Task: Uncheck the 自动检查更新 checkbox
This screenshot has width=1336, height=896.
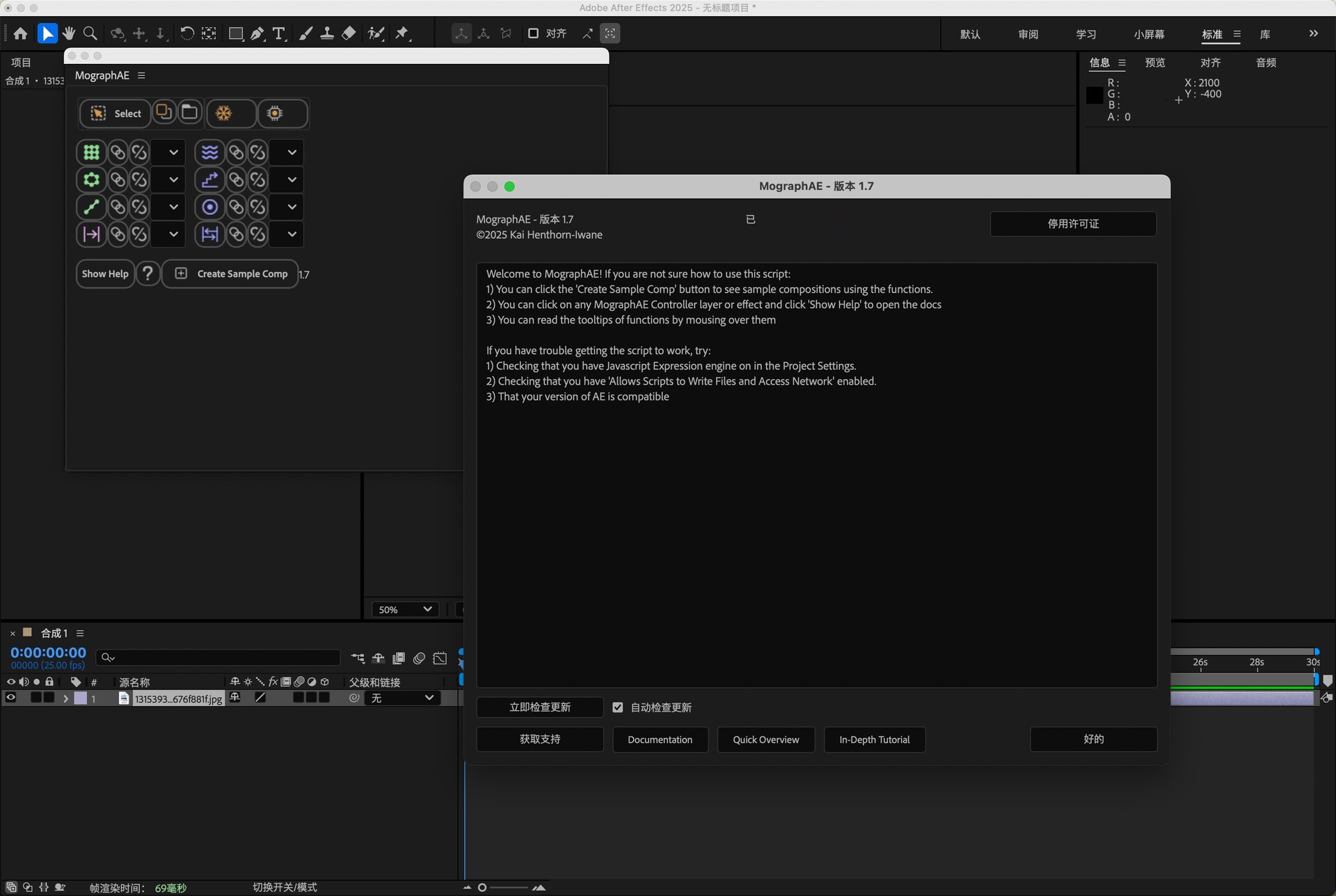Action: click(618, 707)
